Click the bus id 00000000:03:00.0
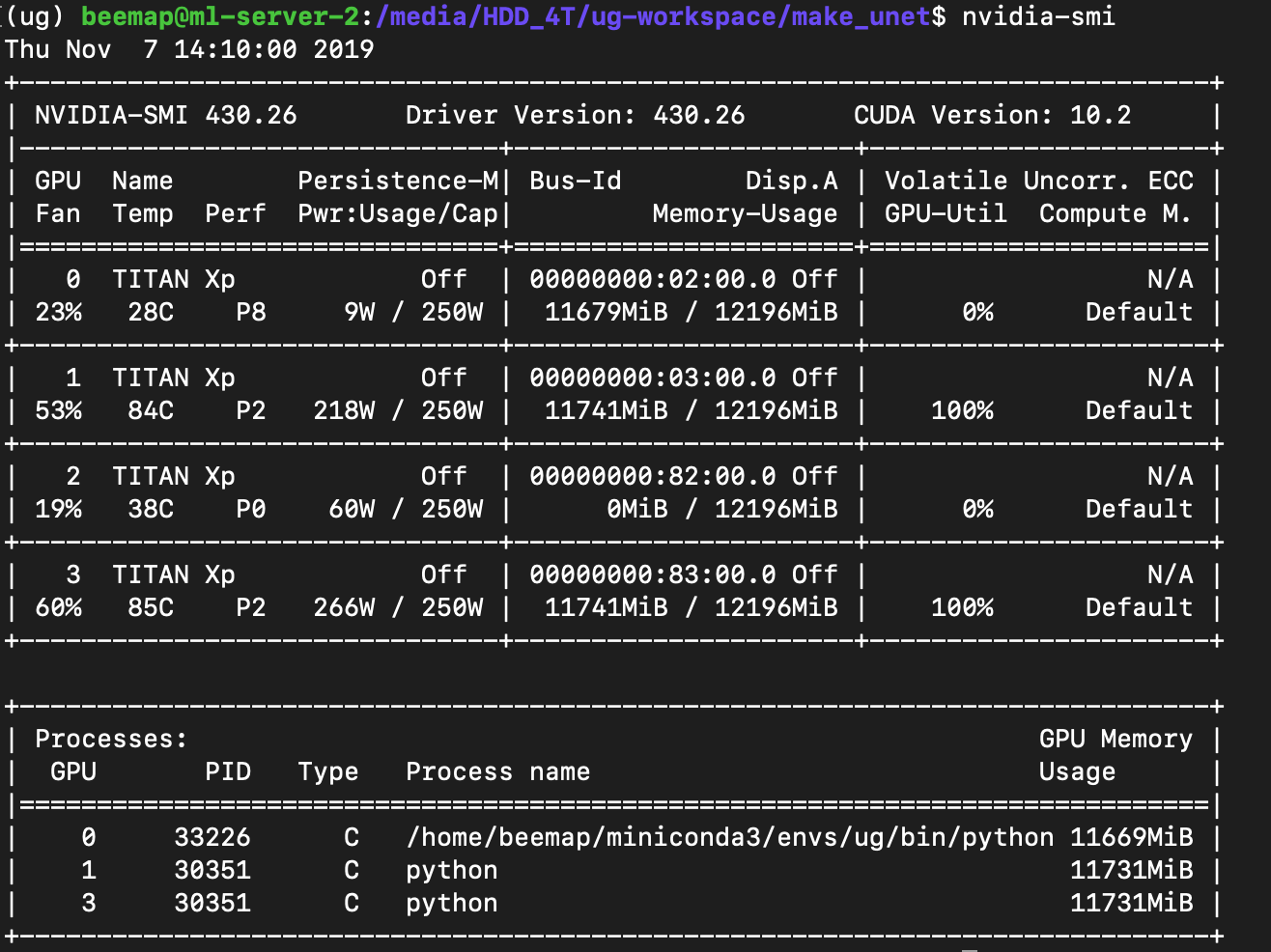The height and width of the screenshot is (952, 1271). [653, 378]
